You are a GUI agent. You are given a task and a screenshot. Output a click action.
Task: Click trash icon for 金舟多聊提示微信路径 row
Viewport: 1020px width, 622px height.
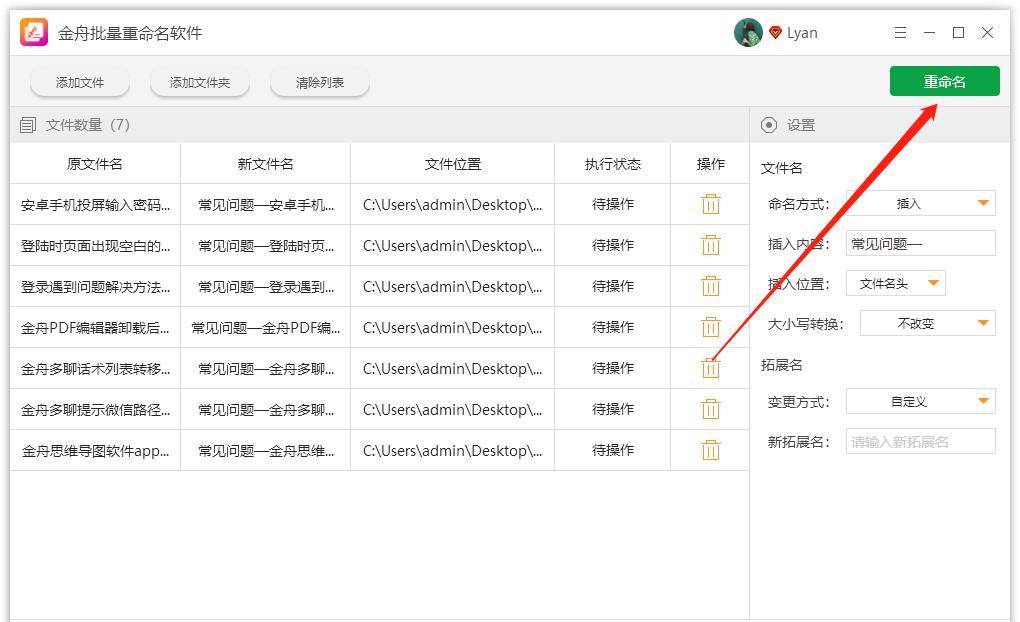pos(710,409)
